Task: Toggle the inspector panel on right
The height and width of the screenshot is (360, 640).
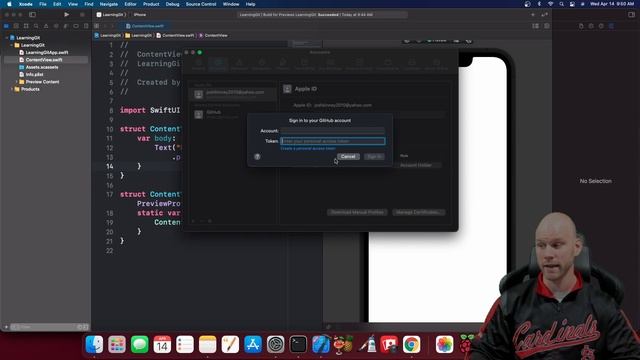Action: point(631,15)
